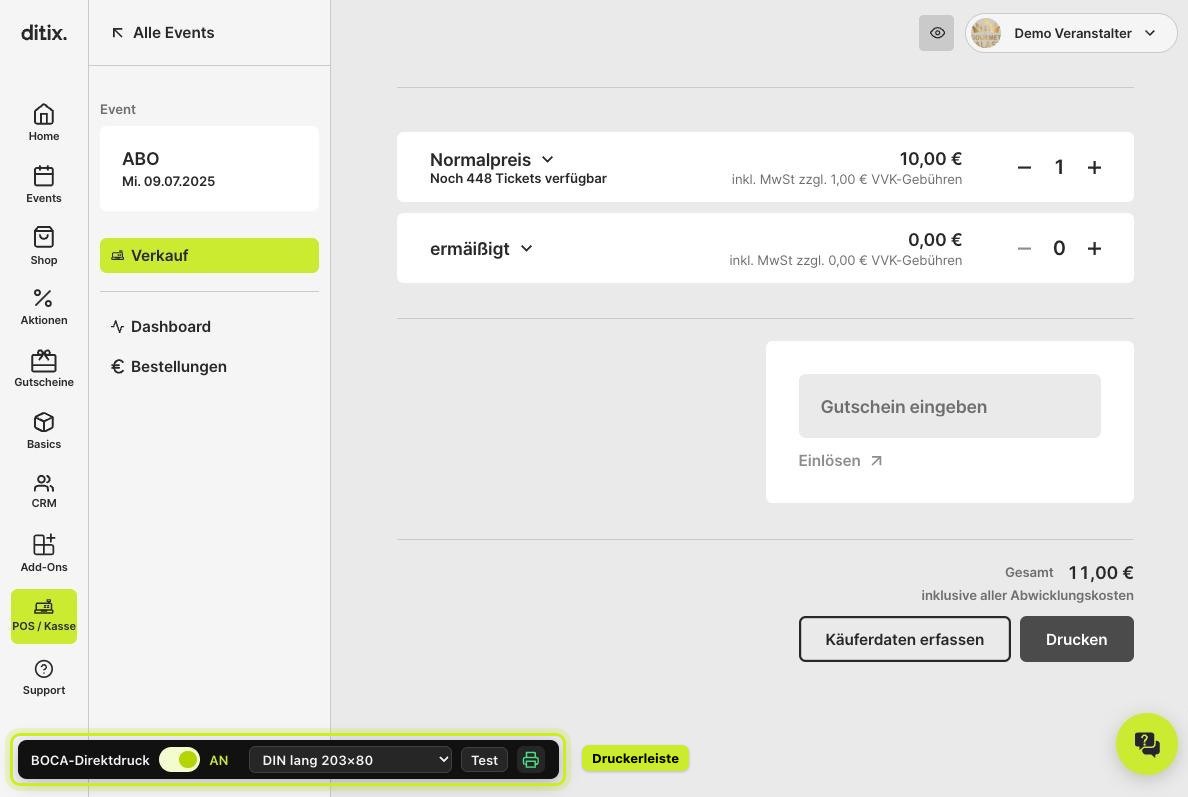Expand the ermäßigt details chevron
Screen dimensions: 1188x797
527,248
